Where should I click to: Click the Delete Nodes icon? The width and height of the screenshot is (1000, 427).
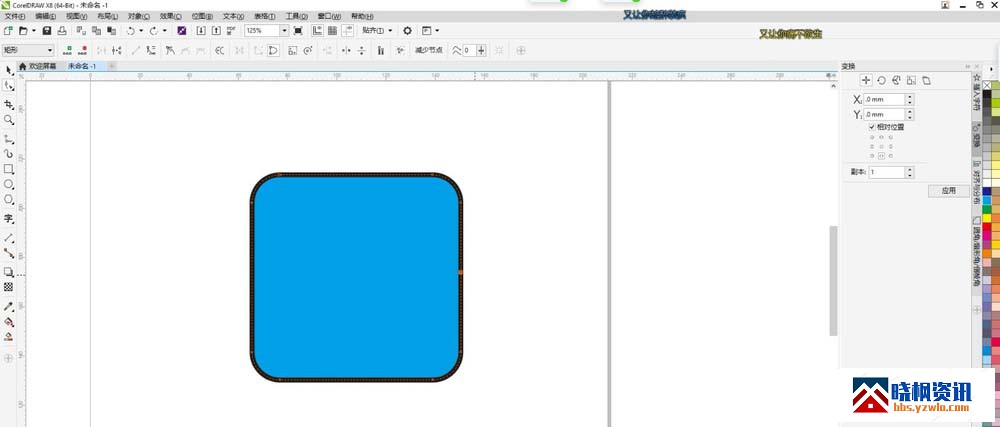click(82, 50)
